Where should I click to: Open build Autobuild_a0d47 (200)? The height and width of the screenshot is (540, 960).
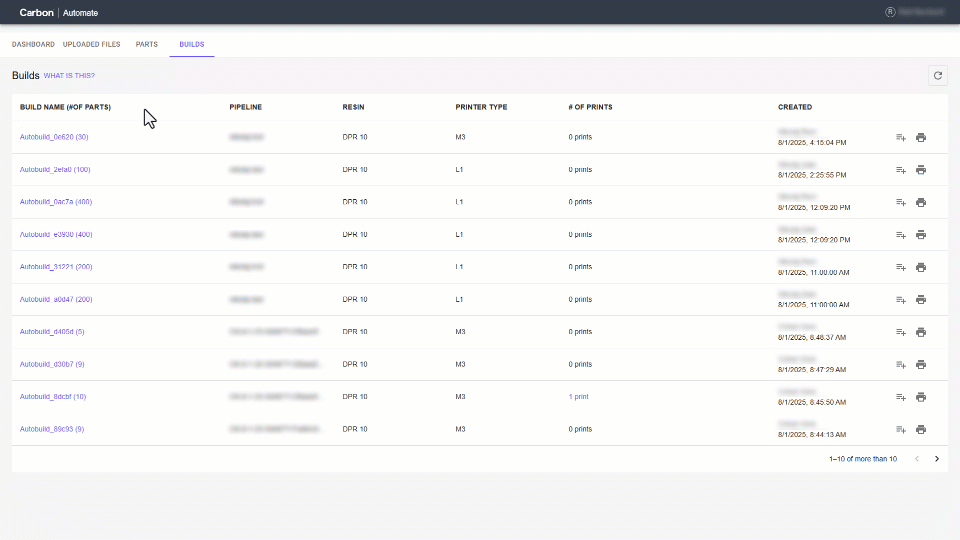pos(56,299)
